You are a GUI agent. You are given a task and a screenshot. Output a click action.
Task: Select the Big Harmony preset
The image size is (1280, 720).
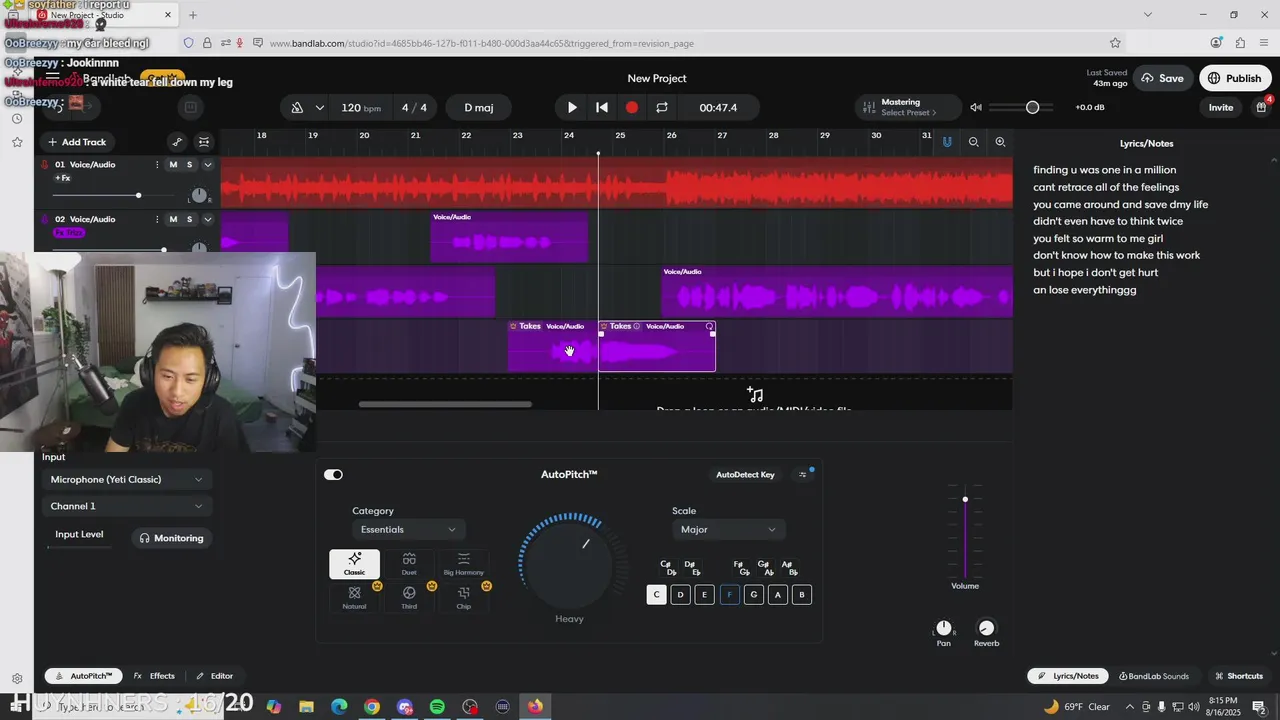tap(463, 564)
